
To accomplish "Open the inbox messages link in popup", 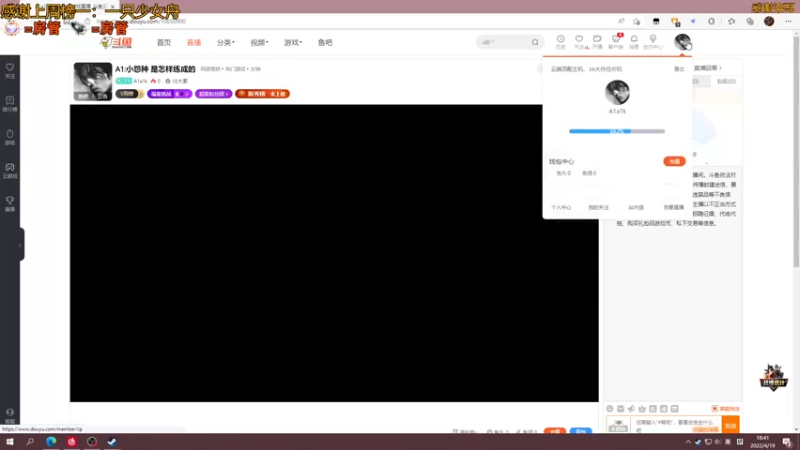I will pos(636,208).
